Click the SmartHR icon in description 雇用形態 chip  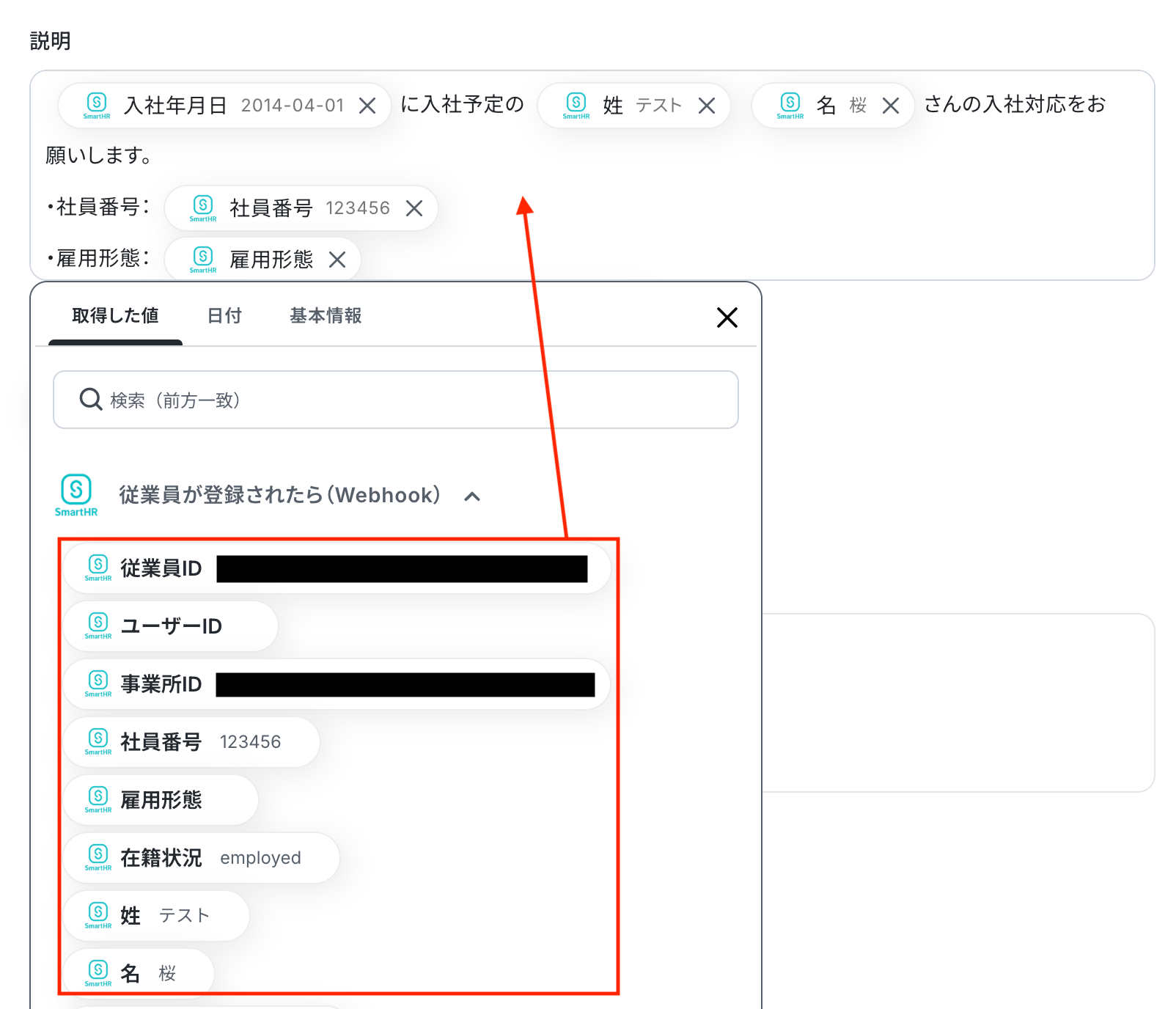[203, 260]
